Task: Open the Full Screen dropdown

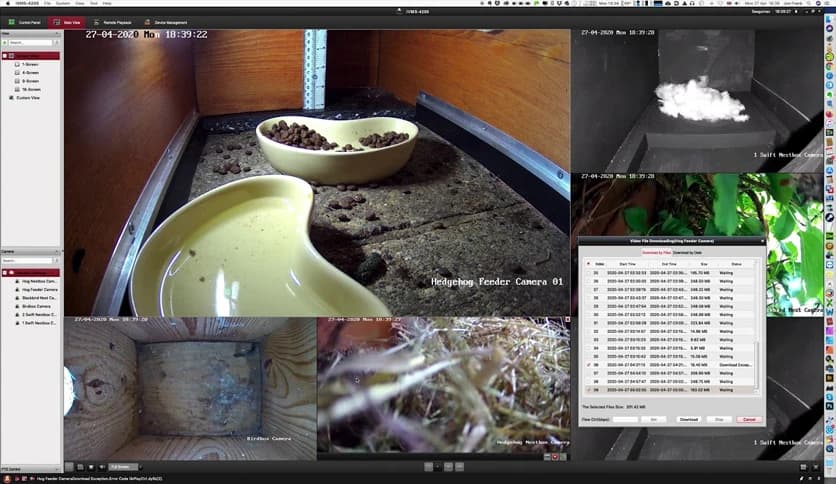Action: [123, 467]
